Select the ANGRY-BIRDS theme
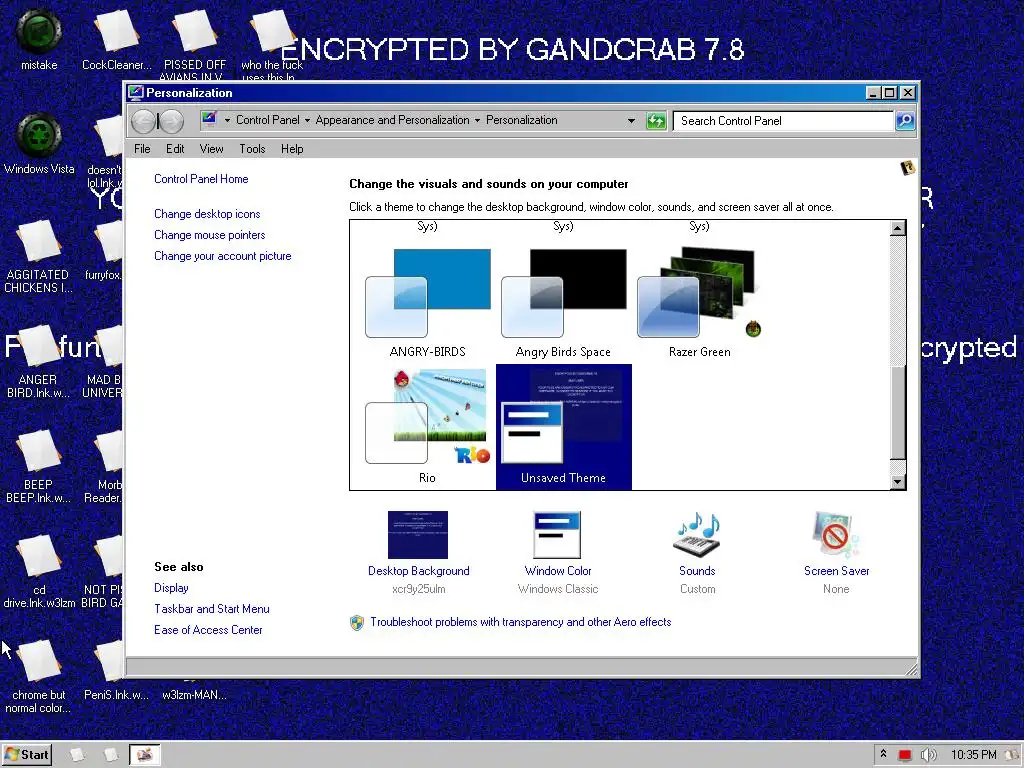 click(x=427, y=302)
